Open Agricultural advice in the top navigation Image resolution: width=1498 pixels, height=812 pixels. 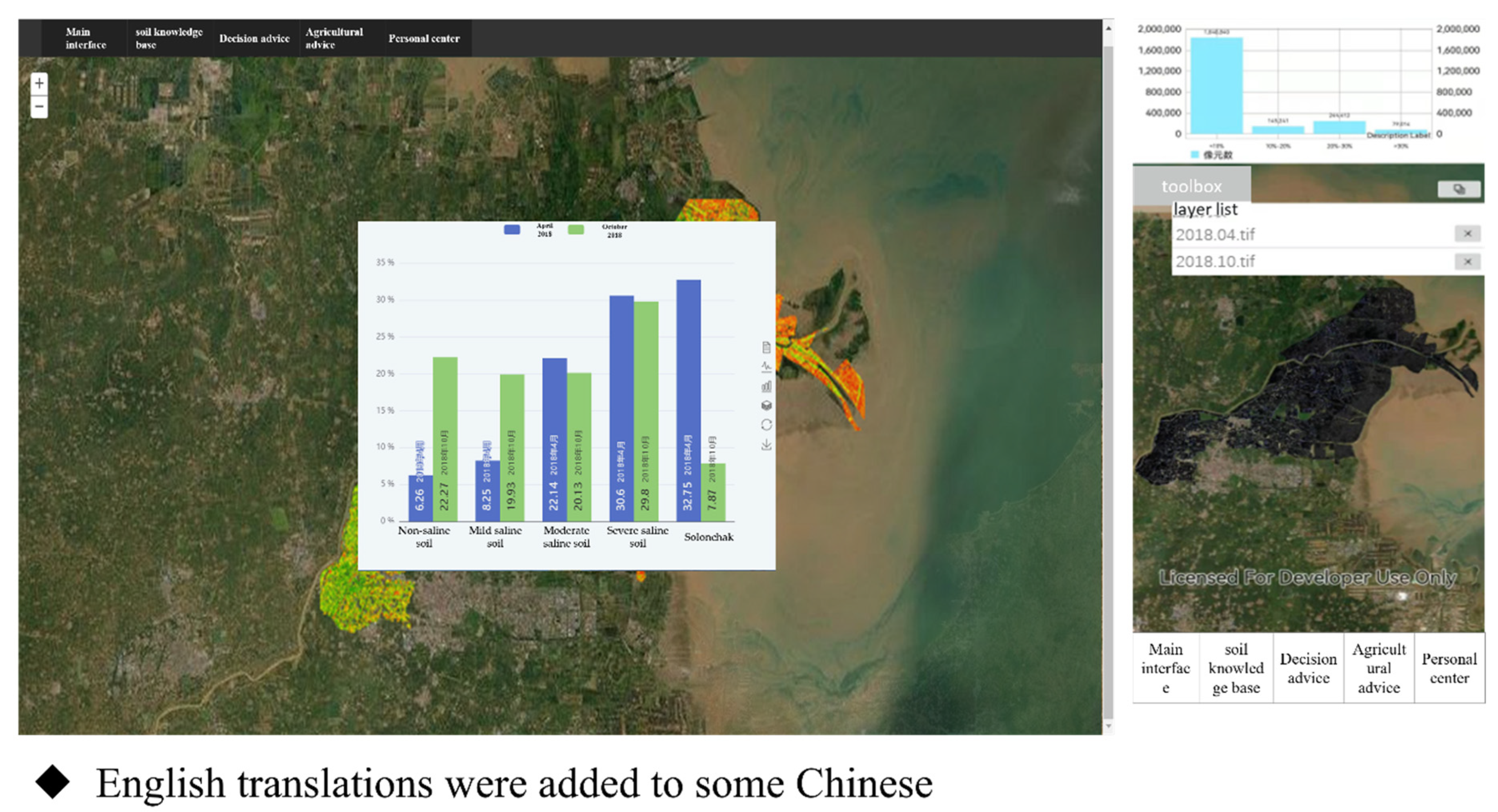334,38
